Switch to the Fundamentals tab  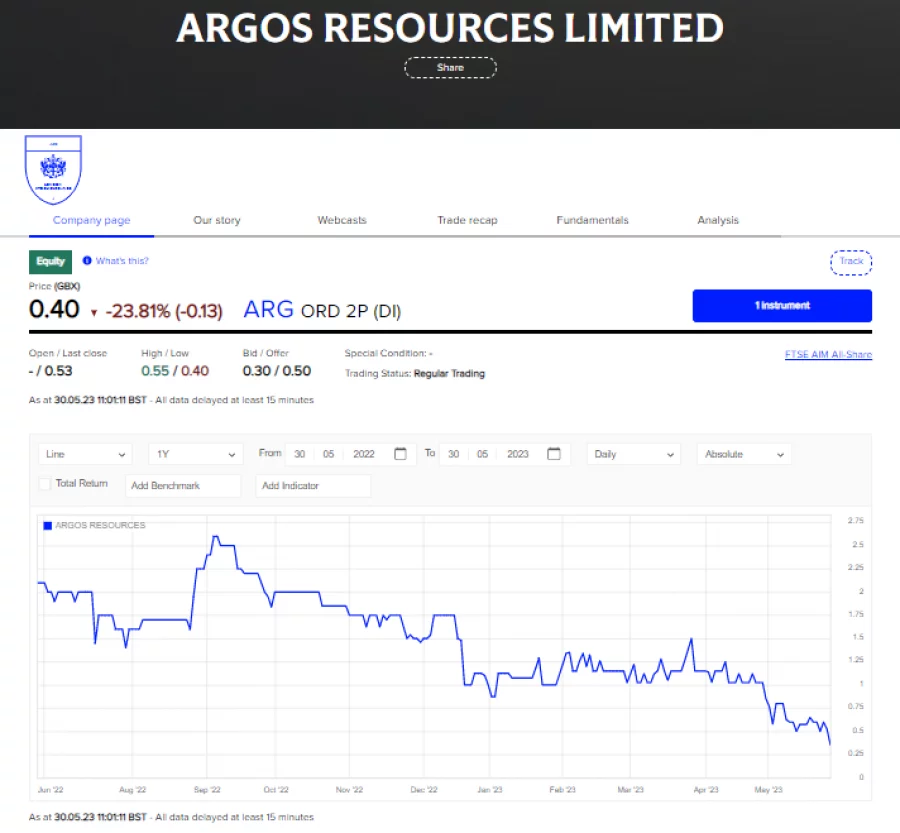pyautogui.click(x=591, y=220)
